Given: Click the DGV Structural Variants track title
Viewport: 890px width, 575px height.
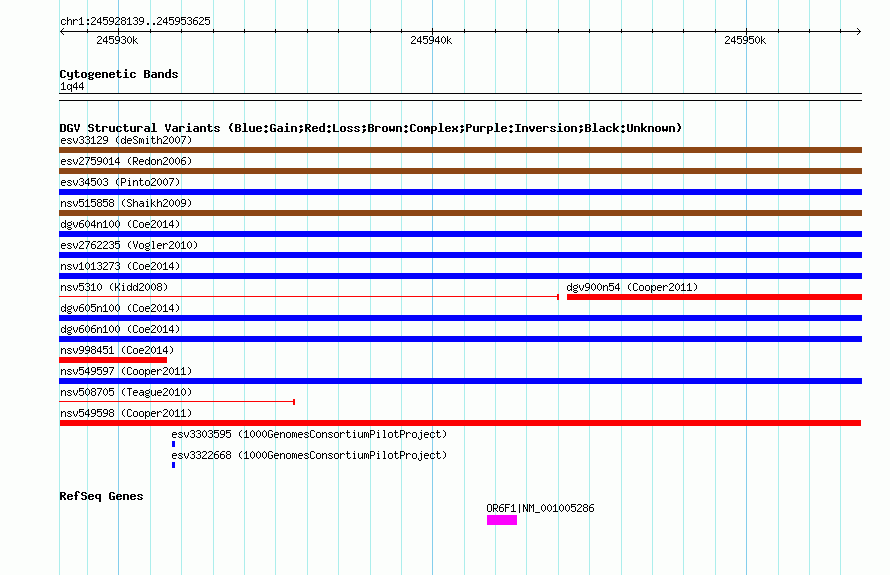Looking at the screenshot, I should point(371,128).
